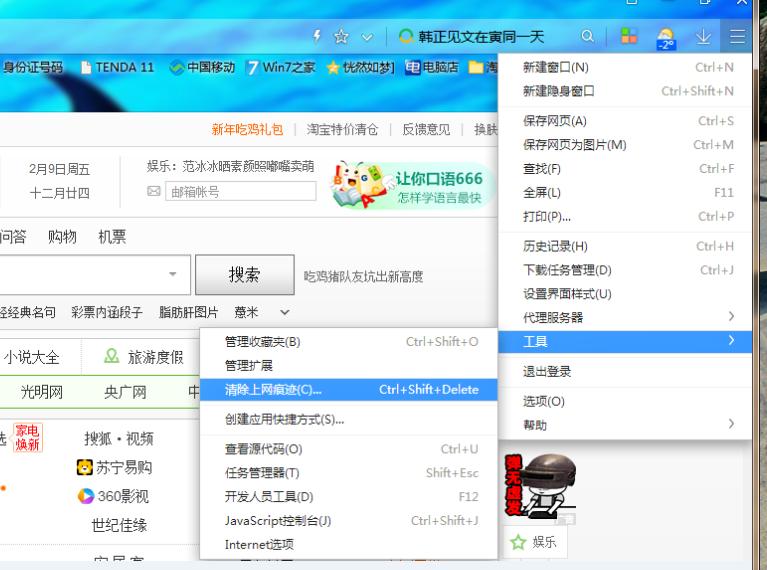Open 选项(O) settings
Viewport: 767px width, 570px height.
pyautogui.click(x=625, y=401)
